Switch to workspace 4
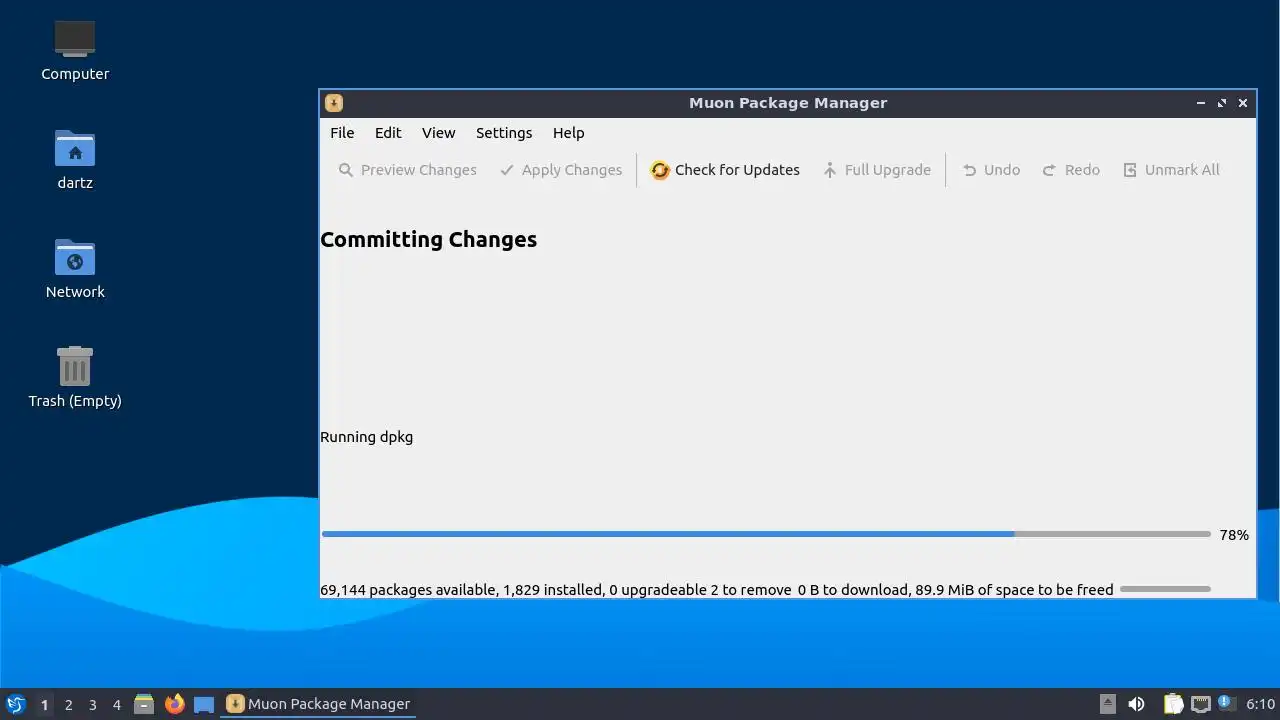The image size is (1280, 720). coord(116,704)
